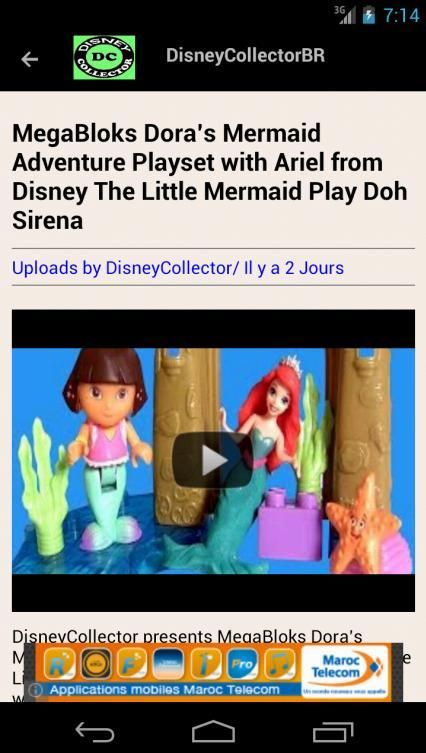Tap the orange i app icon in the ad

coord(206,664)
